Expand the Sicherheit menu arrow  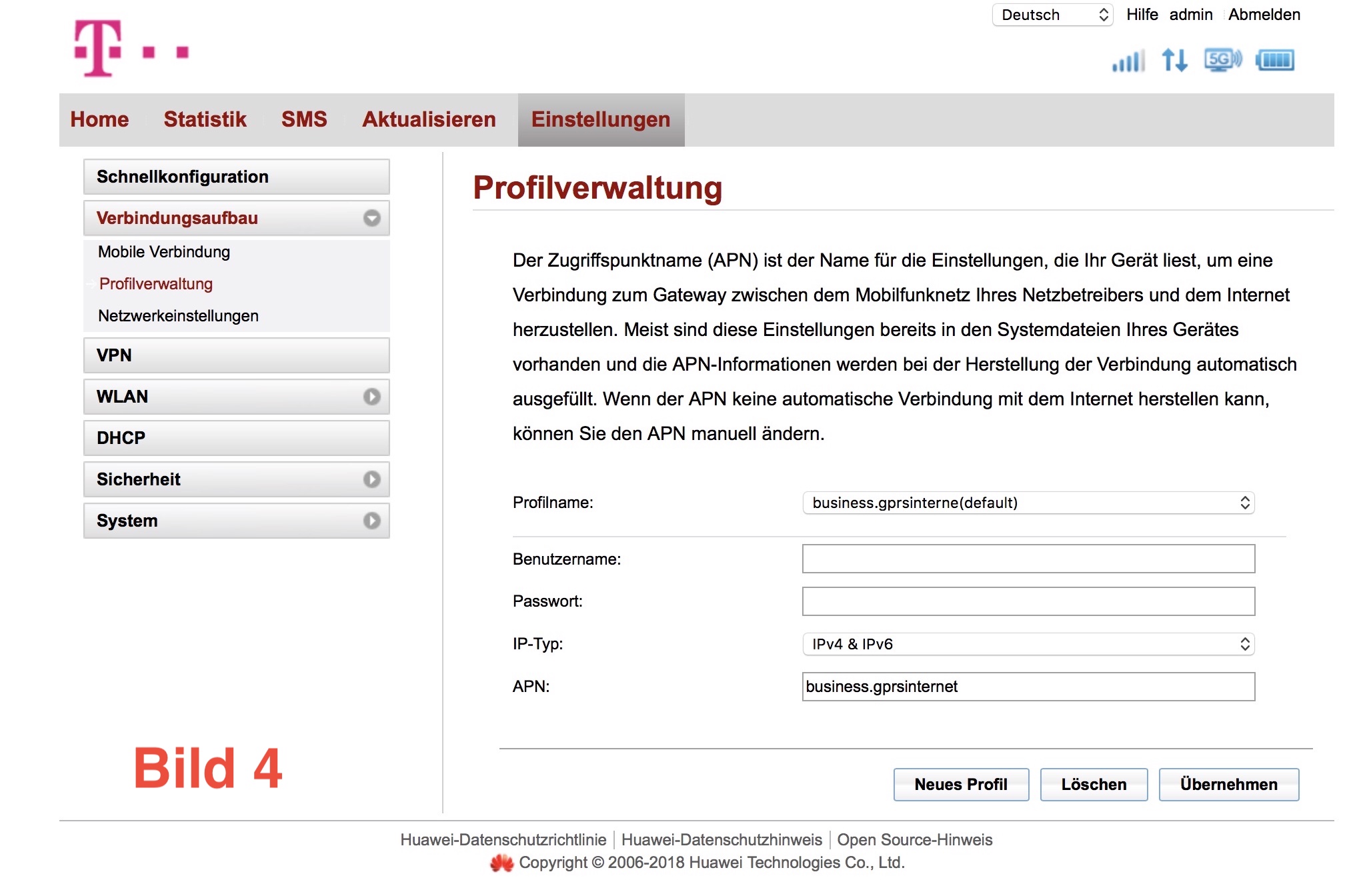(372, 479)
